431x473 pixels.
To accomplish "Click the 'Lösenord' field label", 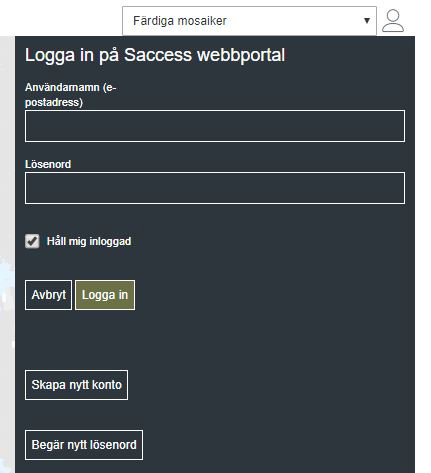I will pos(48,164).
